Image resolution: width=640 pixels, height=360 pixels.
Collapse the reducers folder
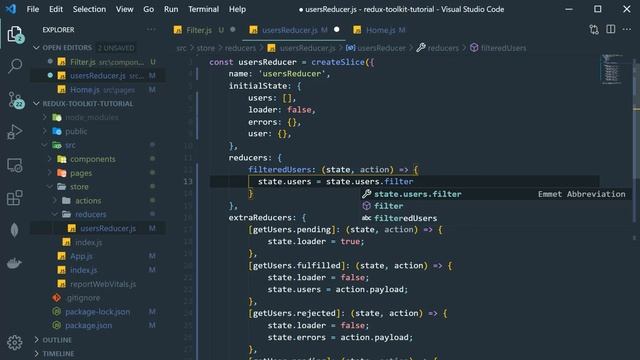(90, 214)
